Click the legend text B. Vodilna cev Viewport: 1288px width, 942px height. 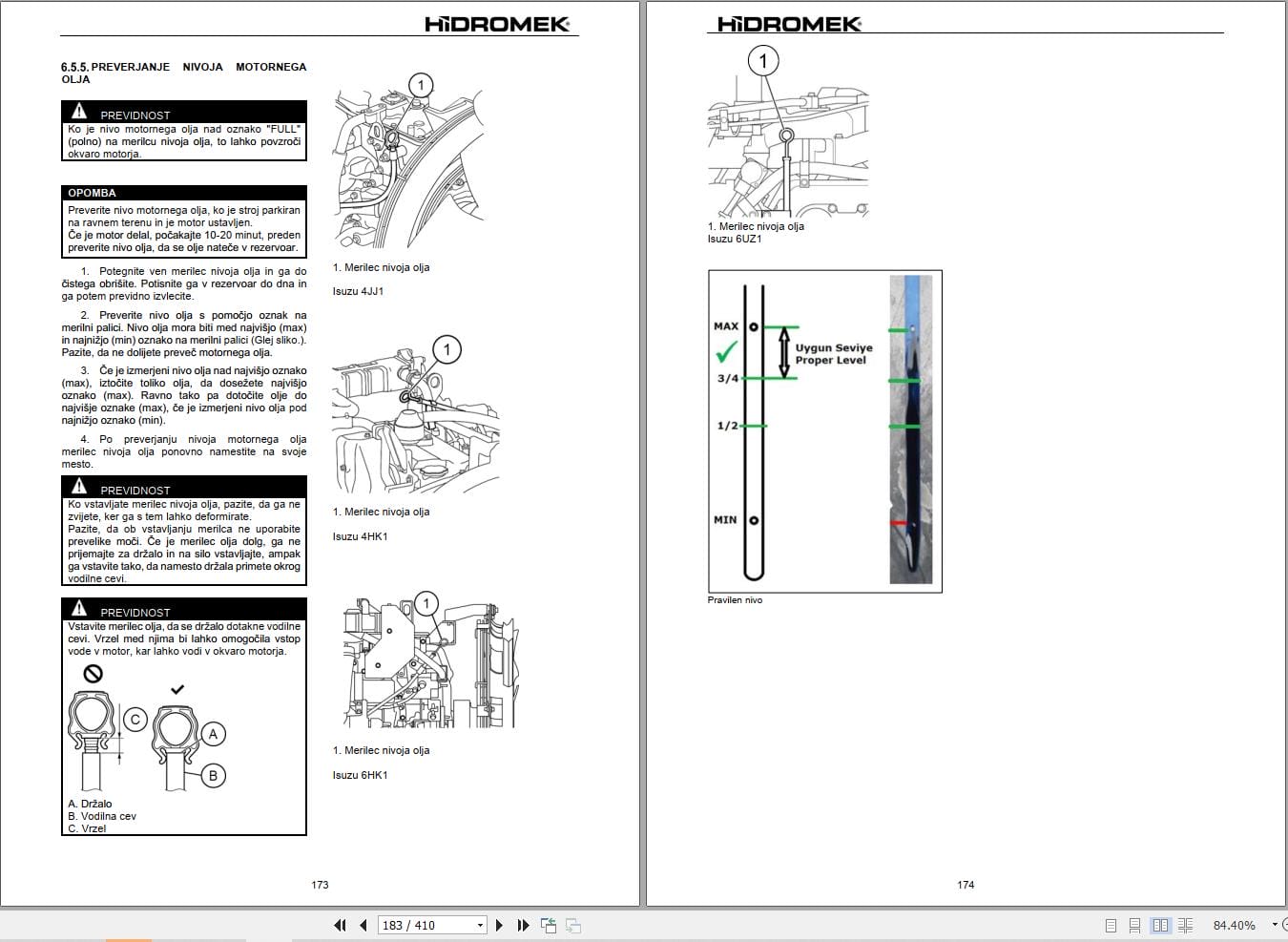[102, 816]
